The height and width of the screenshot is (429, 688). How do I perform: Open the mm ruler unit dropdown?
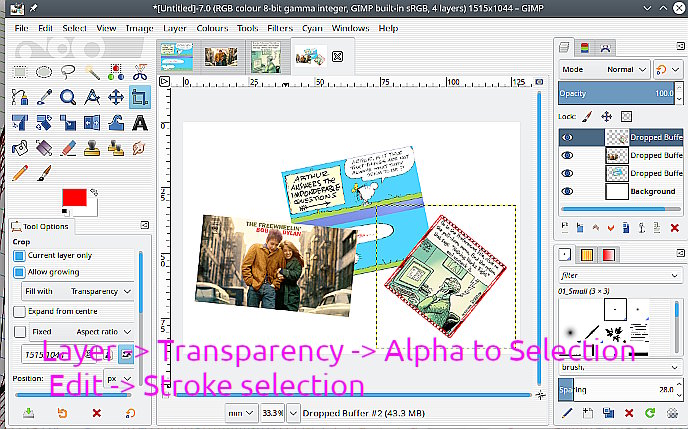240,413
